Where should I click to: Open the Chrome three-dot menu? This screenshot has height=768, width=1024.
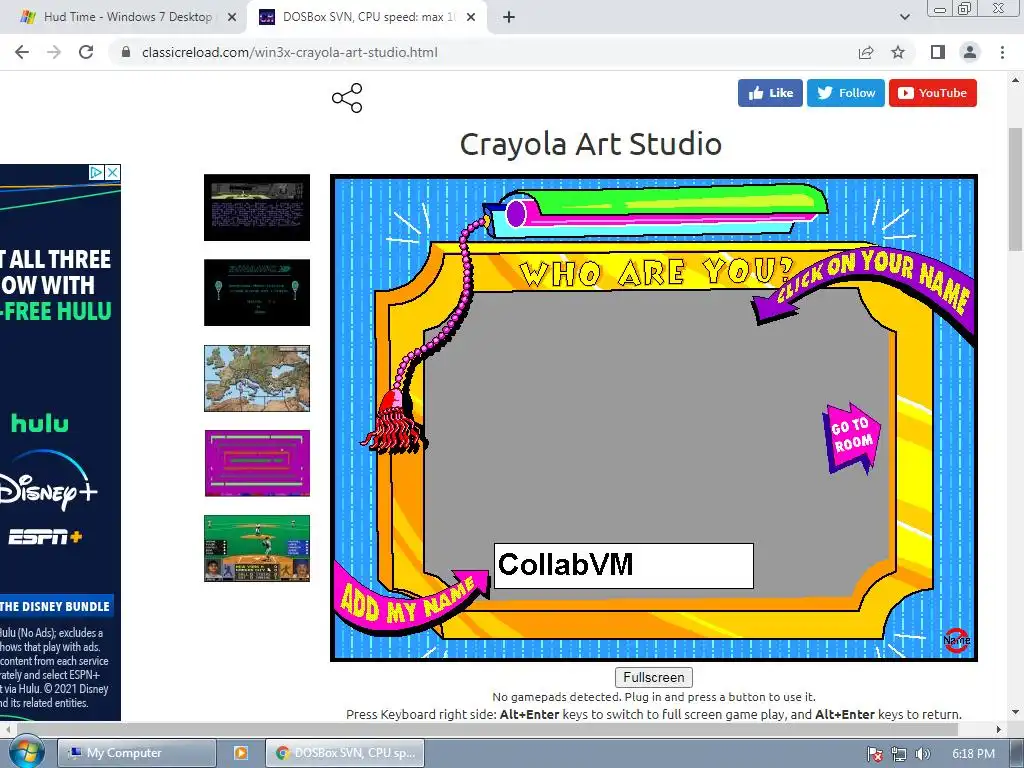tap(1002, 52)
